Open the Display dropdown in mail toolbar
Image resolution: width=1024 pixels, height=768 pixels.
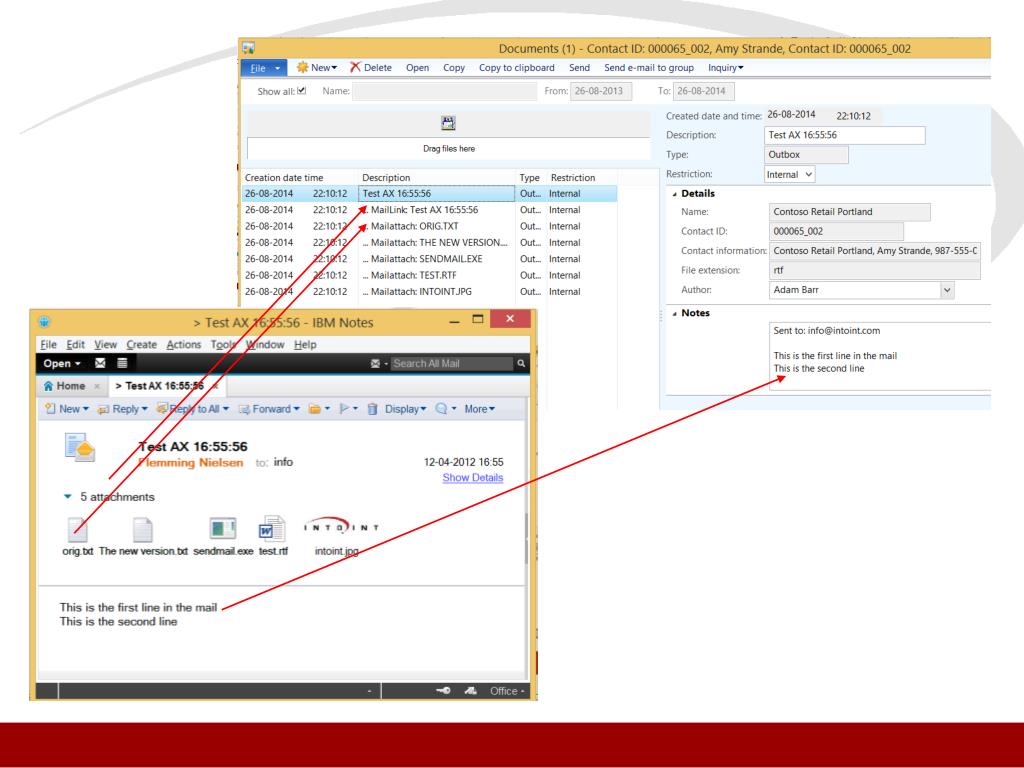(x=405, y=409)
